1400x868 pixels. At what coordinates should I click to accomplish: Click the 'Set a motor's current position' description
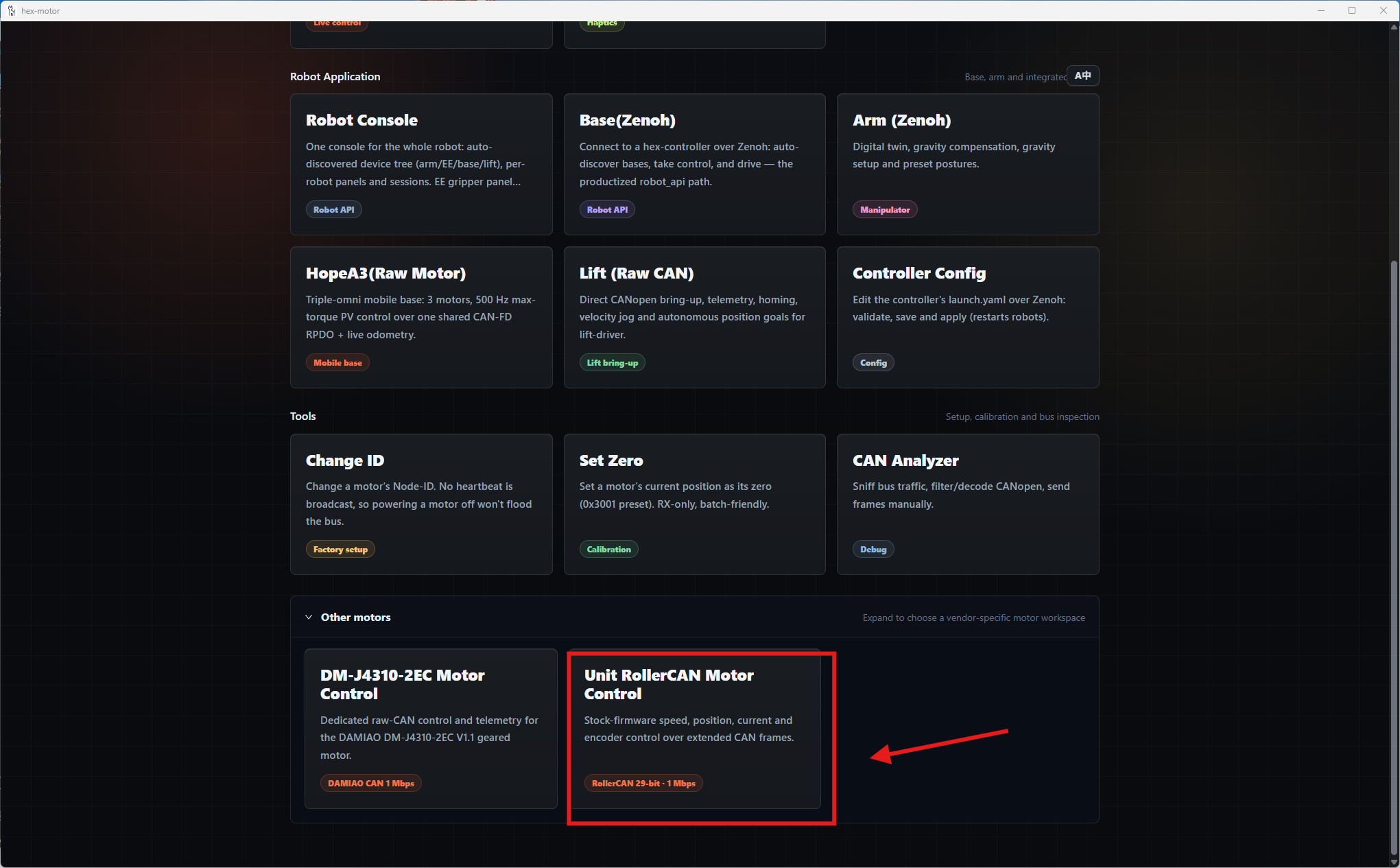675,495
